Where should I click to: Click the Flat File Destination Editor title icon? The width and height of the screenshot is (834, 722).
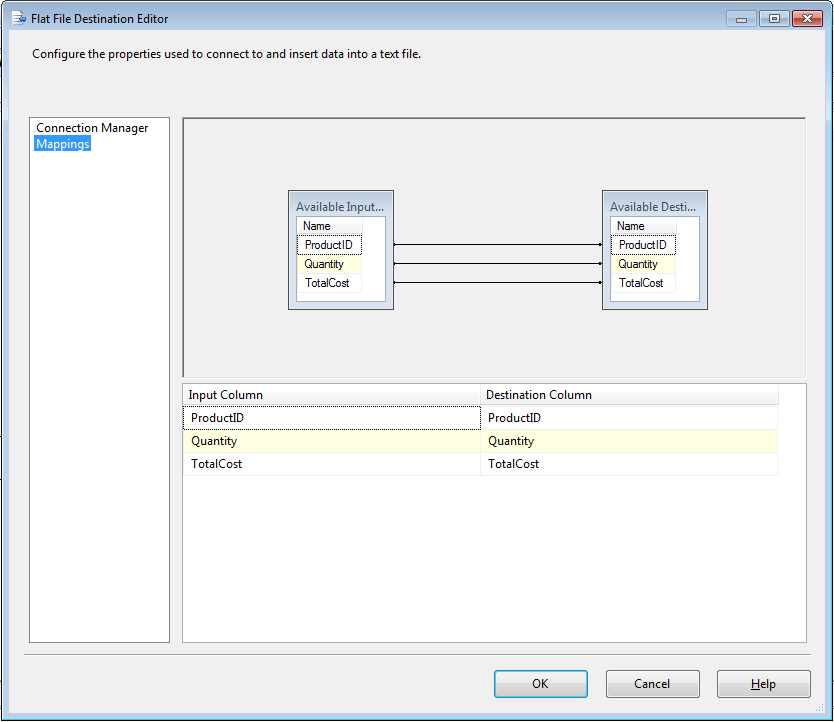[x=19, y=19]
